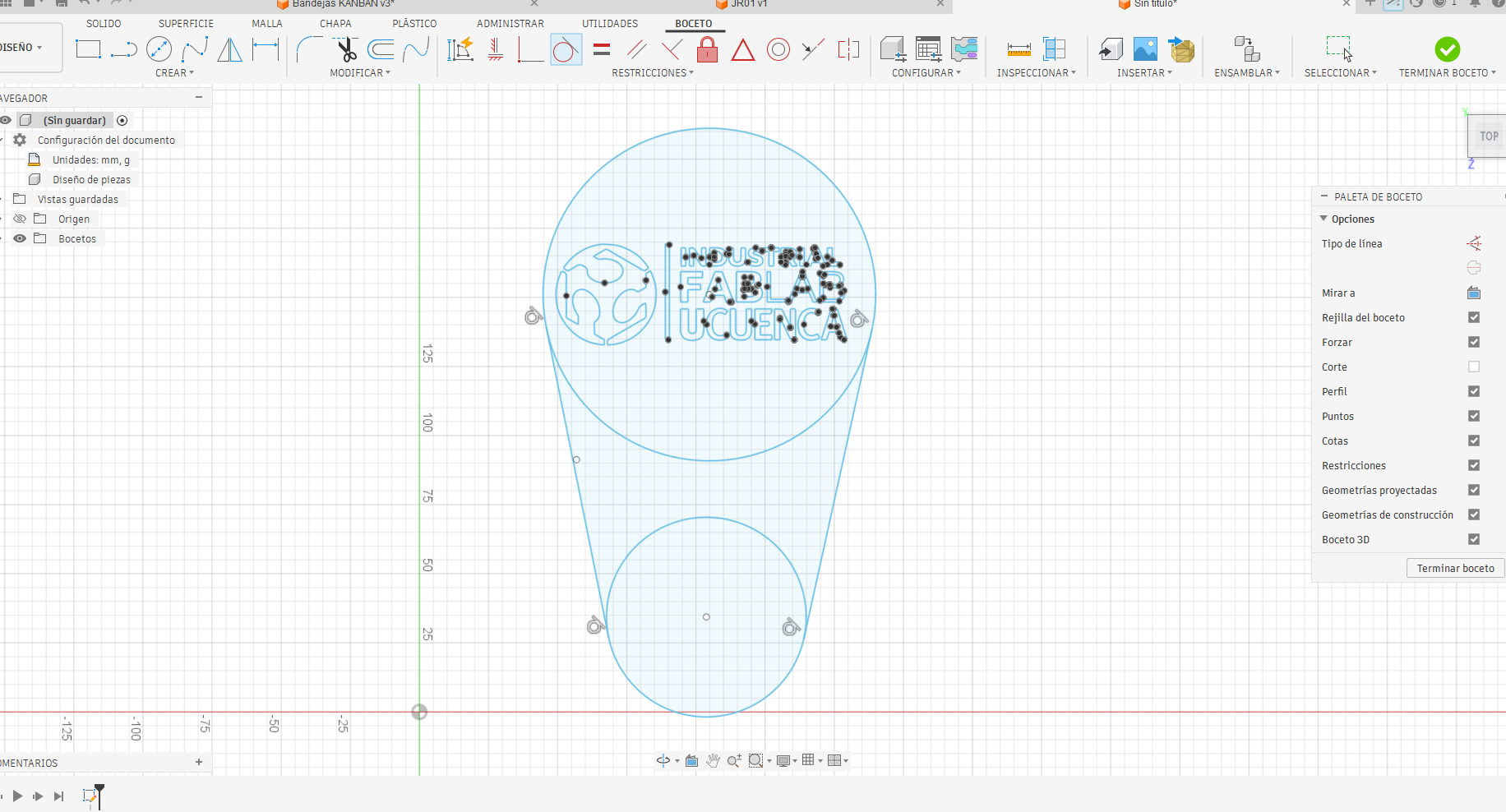
Task: Click the zoom magnifier tool
Action: point(734,760)
